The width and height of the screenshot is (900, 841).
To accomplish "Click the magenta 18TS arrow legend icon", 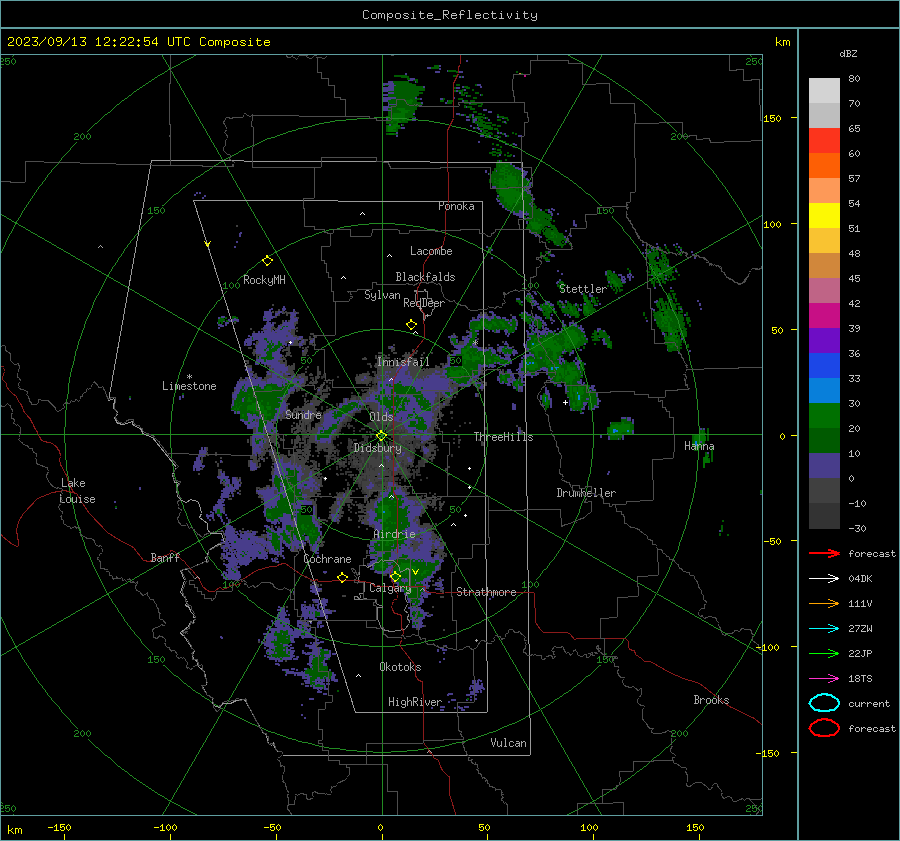I will 824,679.
